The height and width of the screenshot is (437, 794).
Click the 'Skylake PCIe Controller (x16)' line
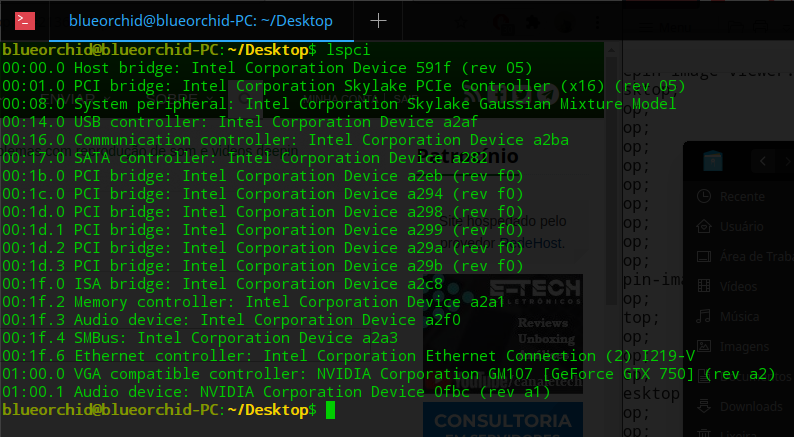343,86
